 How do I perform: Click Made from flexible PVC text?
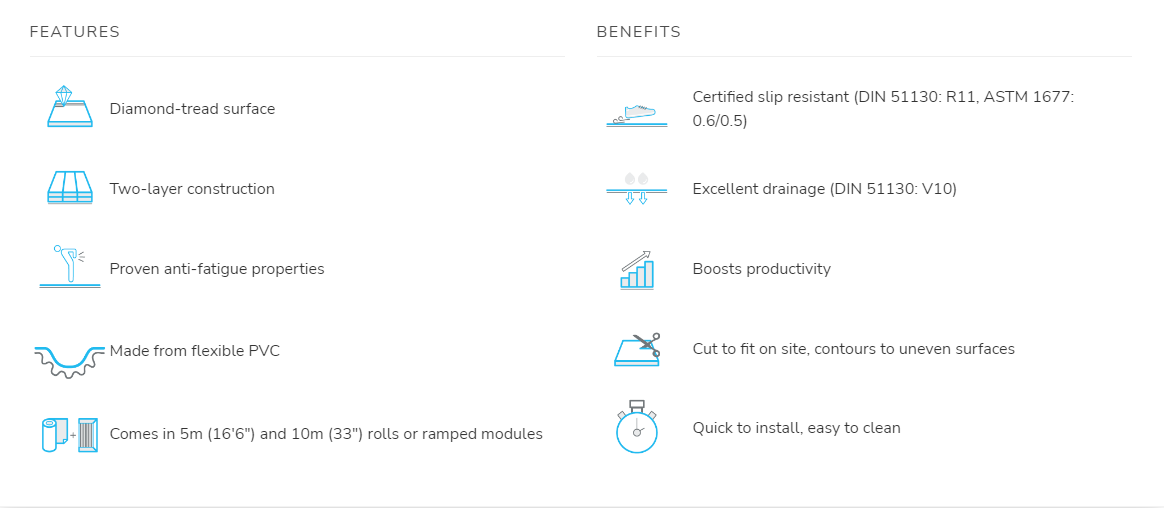194,351
